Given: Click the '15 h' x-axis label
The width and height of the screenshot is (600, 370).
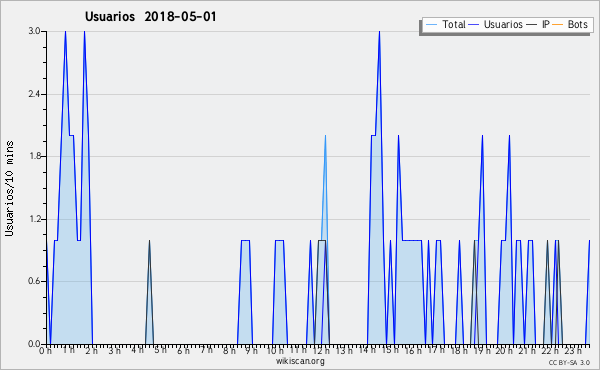Looking at the screenshot, I should click(390, 350).
